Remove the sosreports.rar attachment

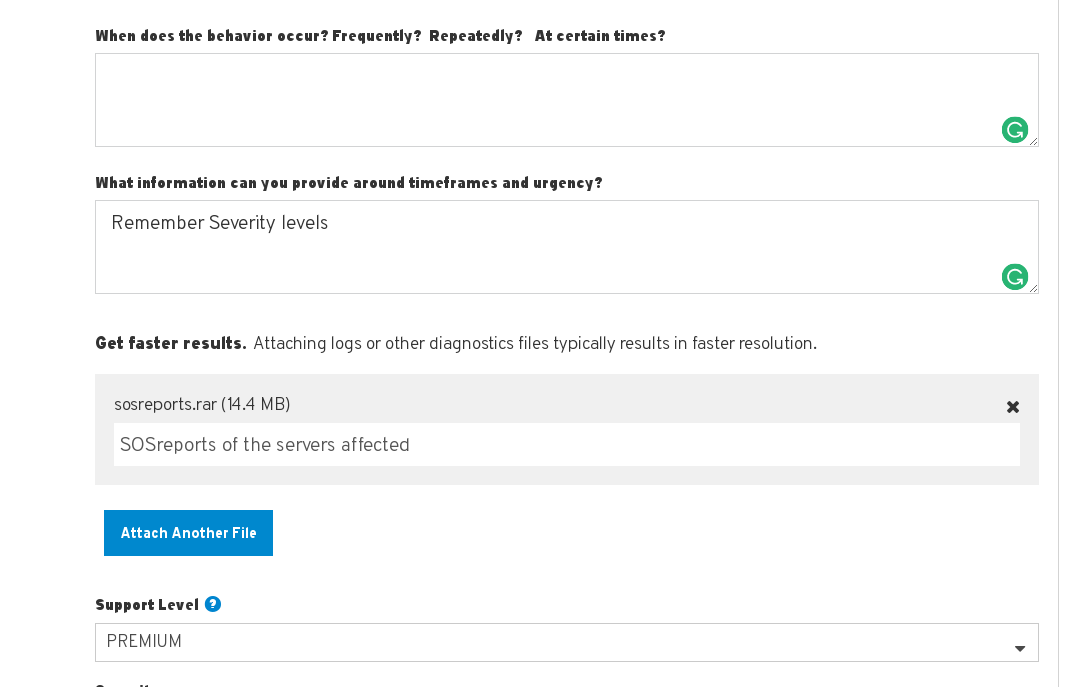1013,407
